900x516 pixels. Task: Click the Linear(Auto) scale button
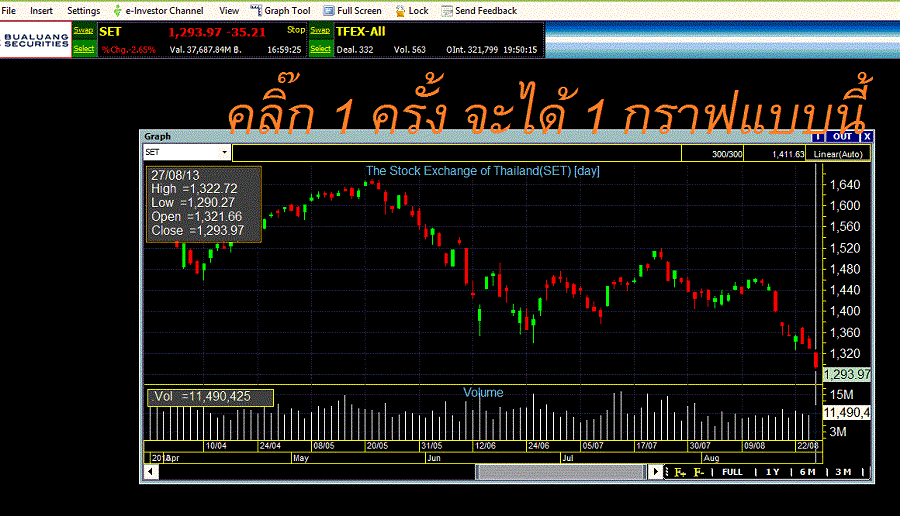(838, 154)
